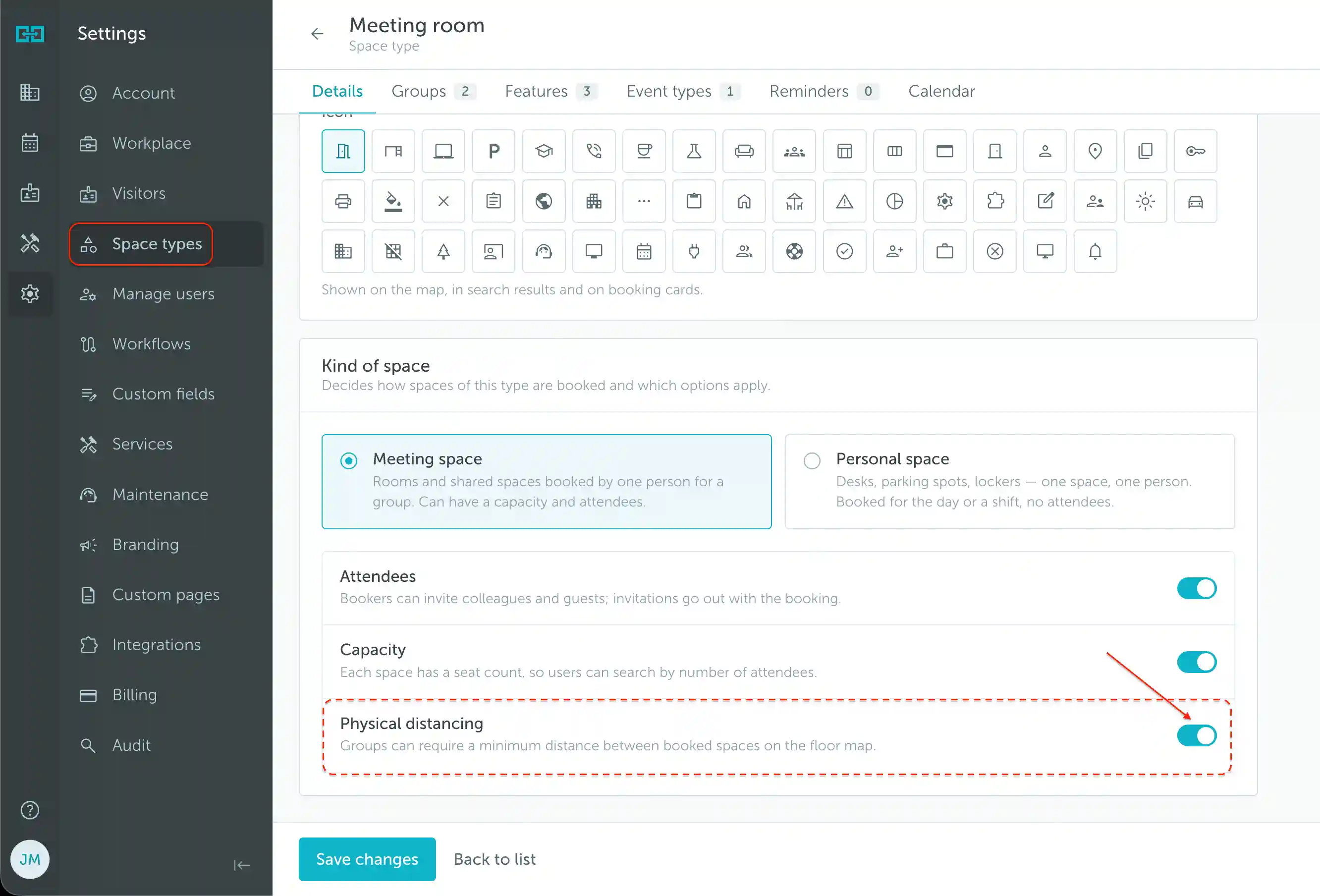Choose the globe icon
The image size is (1320, 896).
click(544, 201)
